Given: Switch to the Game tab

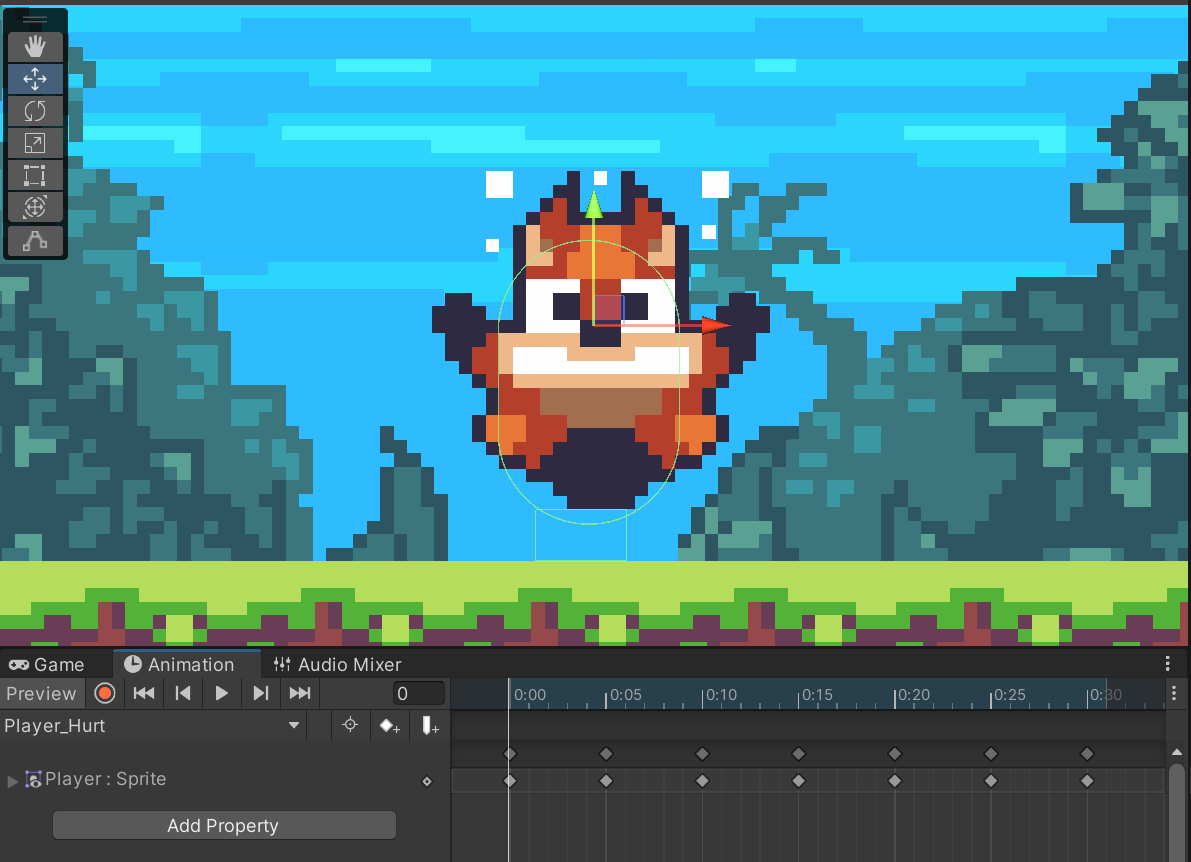Looking at the screenshot, I should pyautogui.click(x=48, y=664).
